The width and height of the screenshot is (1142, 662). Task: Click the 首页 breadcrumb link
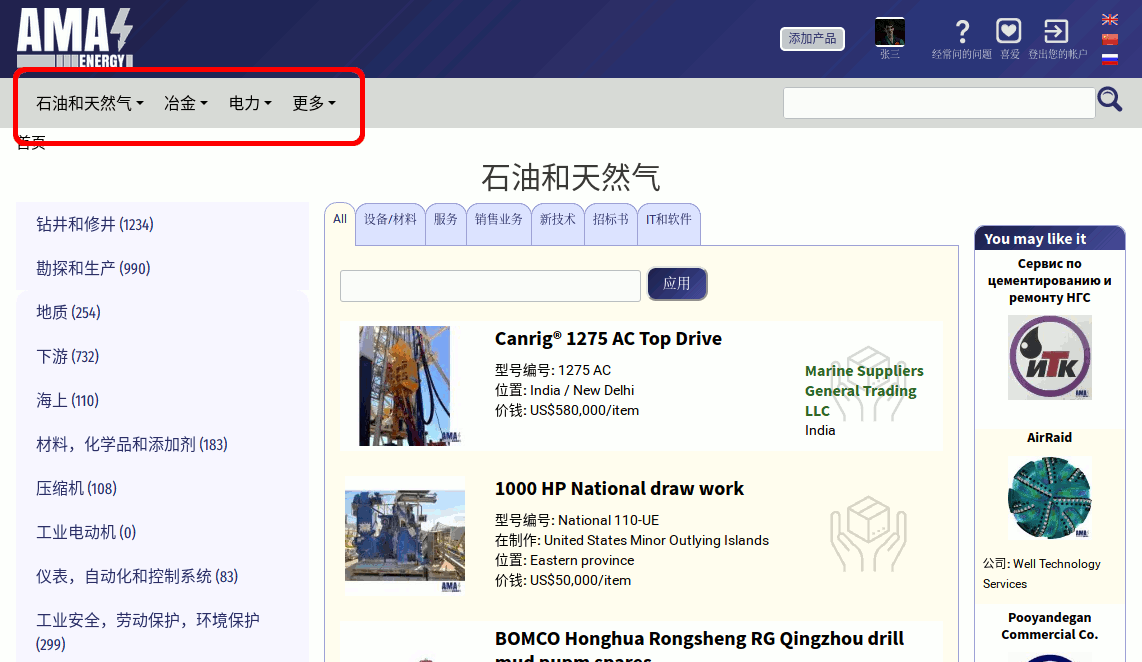click(x=31, y=142)
